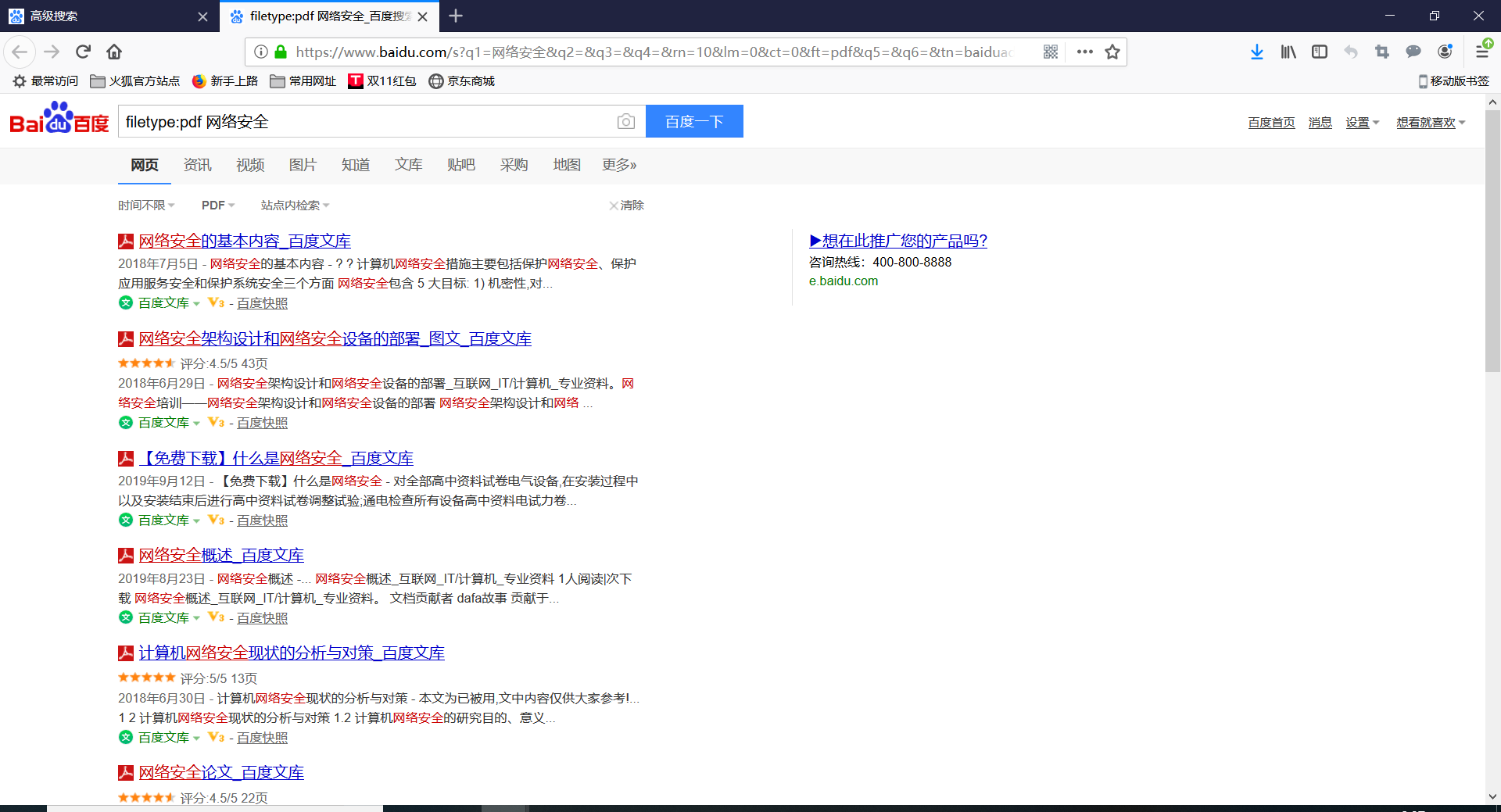The width and height of the screenshot is (1501, 812).
Task: Switch to the 高级搜索 browser tab
Action: pyautogui.click(x=109, y=16)
